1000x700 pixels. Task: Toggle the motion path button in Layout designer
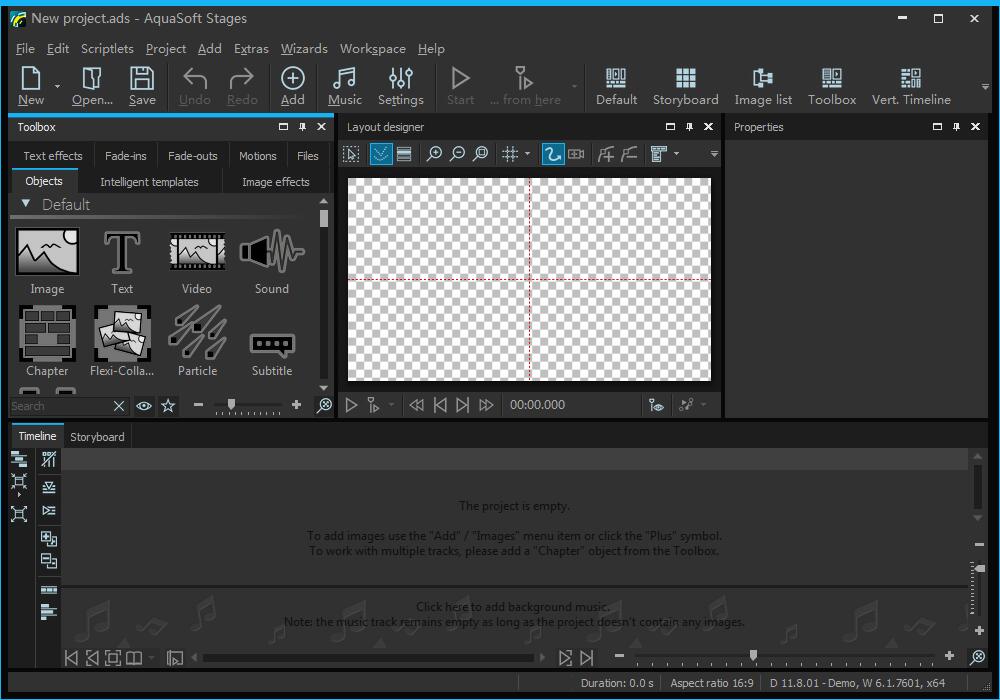tap(552, 153)
